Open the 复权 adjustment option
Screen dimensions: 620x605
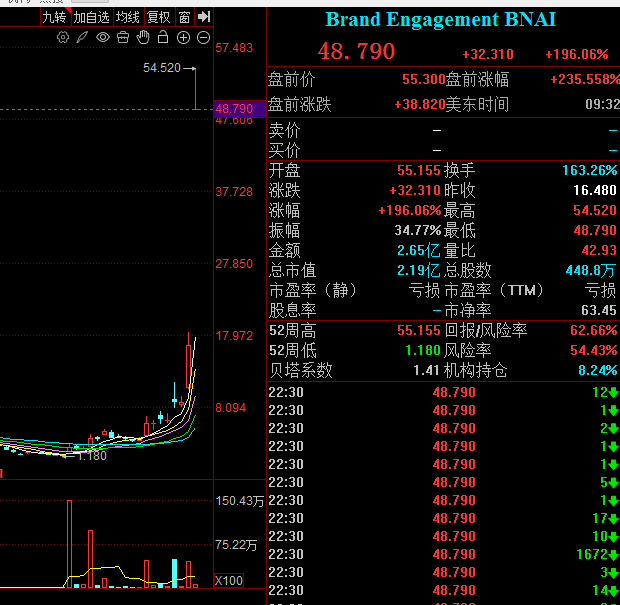158,17
